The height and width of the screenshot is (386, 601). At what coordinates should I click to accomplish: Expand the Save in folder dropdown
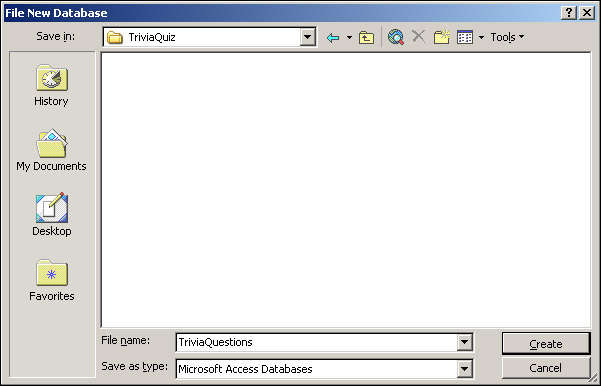pyautogui.click(x=307, y=37)
